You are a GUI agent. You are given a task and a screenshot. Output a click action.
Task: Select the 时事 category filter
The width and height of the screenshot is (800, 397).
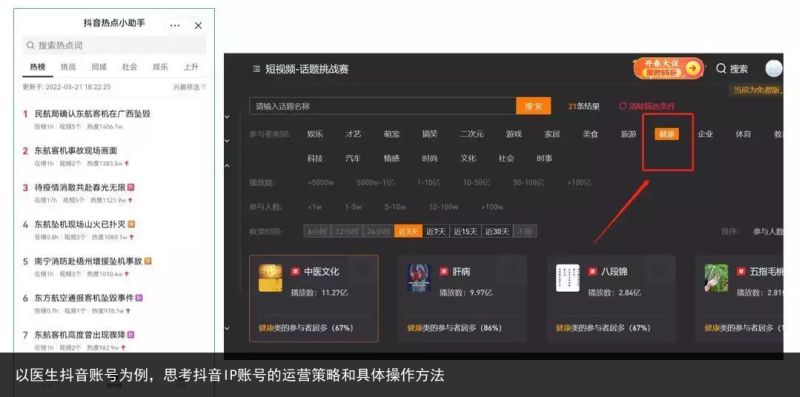tap(544, 158)
